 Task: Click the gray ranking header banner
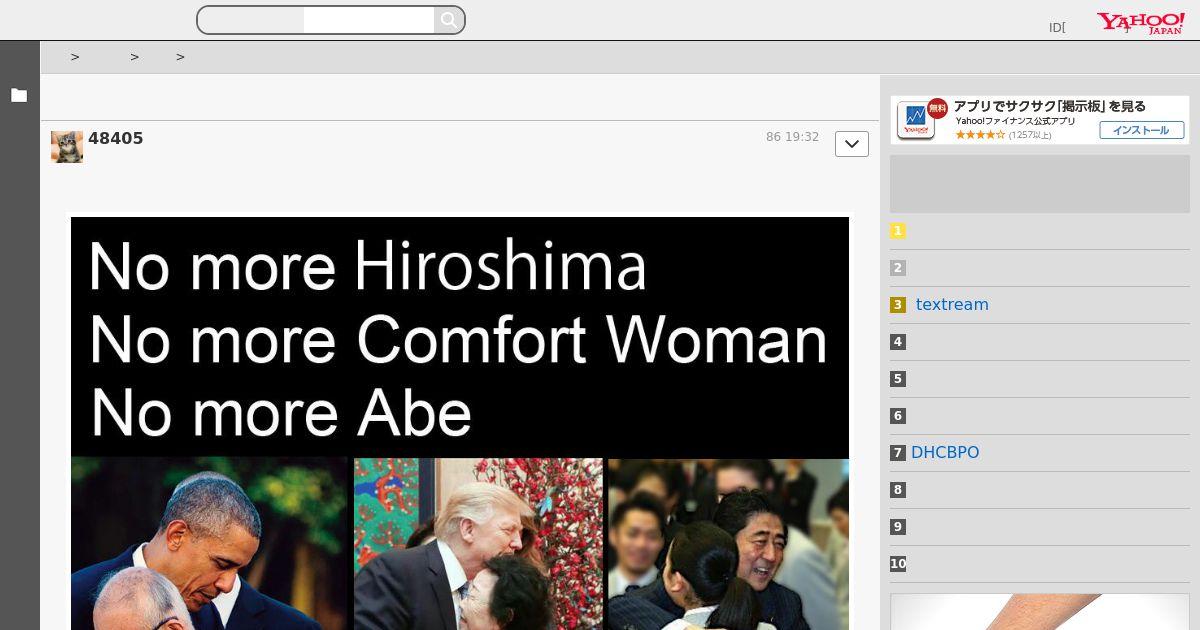click(1040, 184)
